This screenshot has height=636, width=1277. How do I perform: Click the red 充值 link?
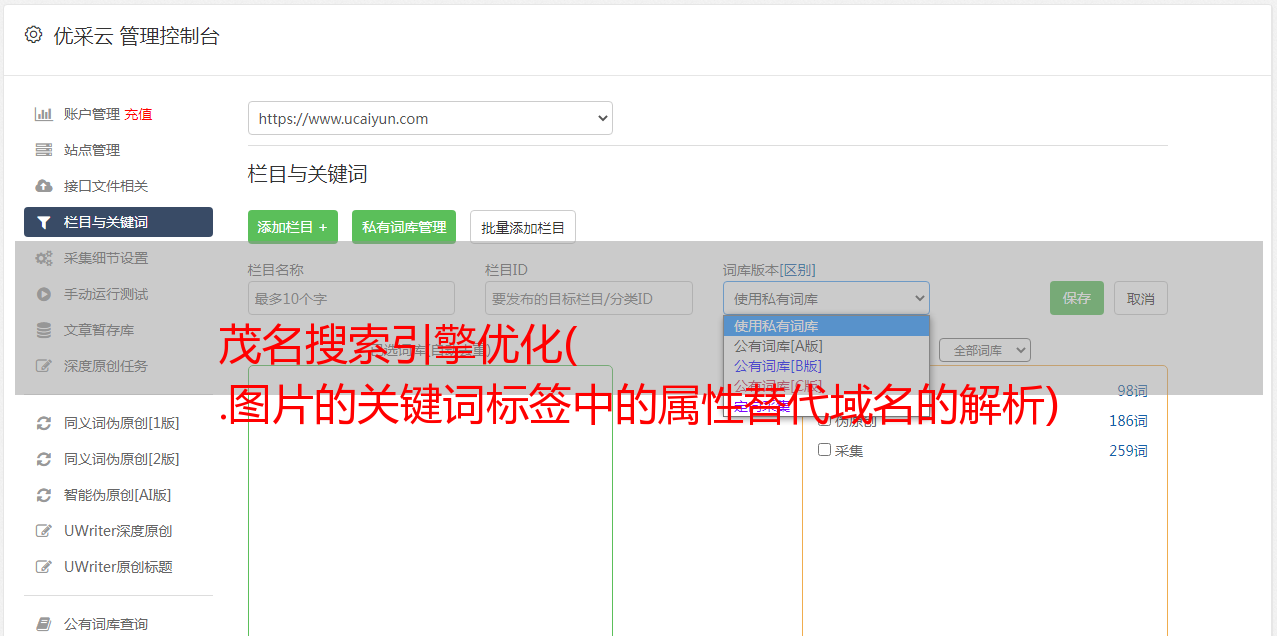click(x=138, y=114)
